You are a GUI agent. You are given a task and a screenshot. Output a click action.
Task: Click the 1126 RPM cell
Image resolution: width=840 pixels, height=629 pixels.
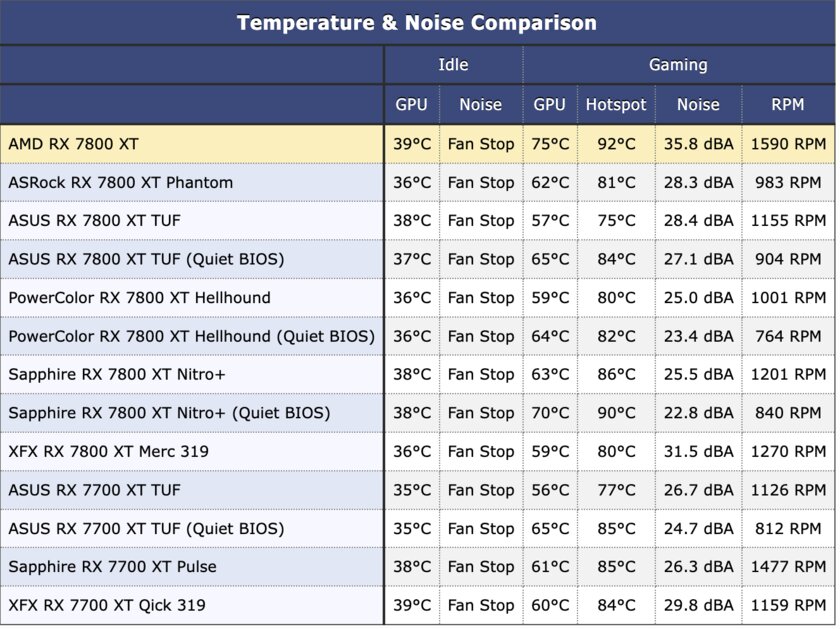(788, 490)
